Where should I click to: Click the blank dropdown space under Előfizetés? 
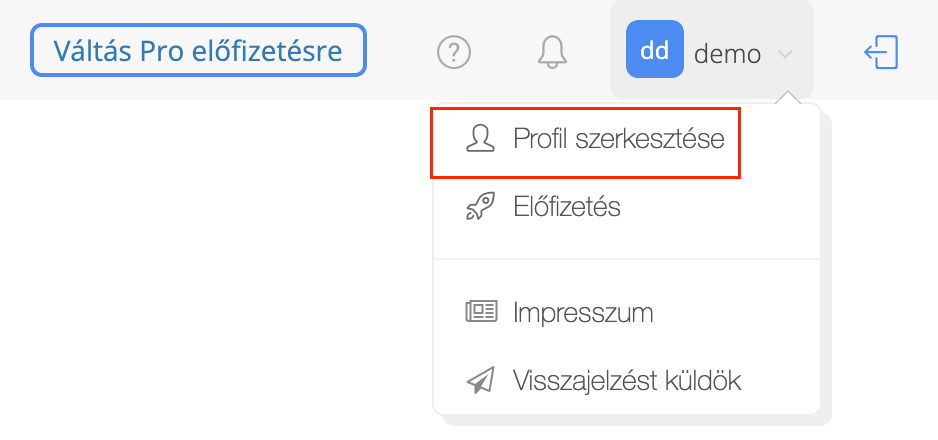(626, 242)
